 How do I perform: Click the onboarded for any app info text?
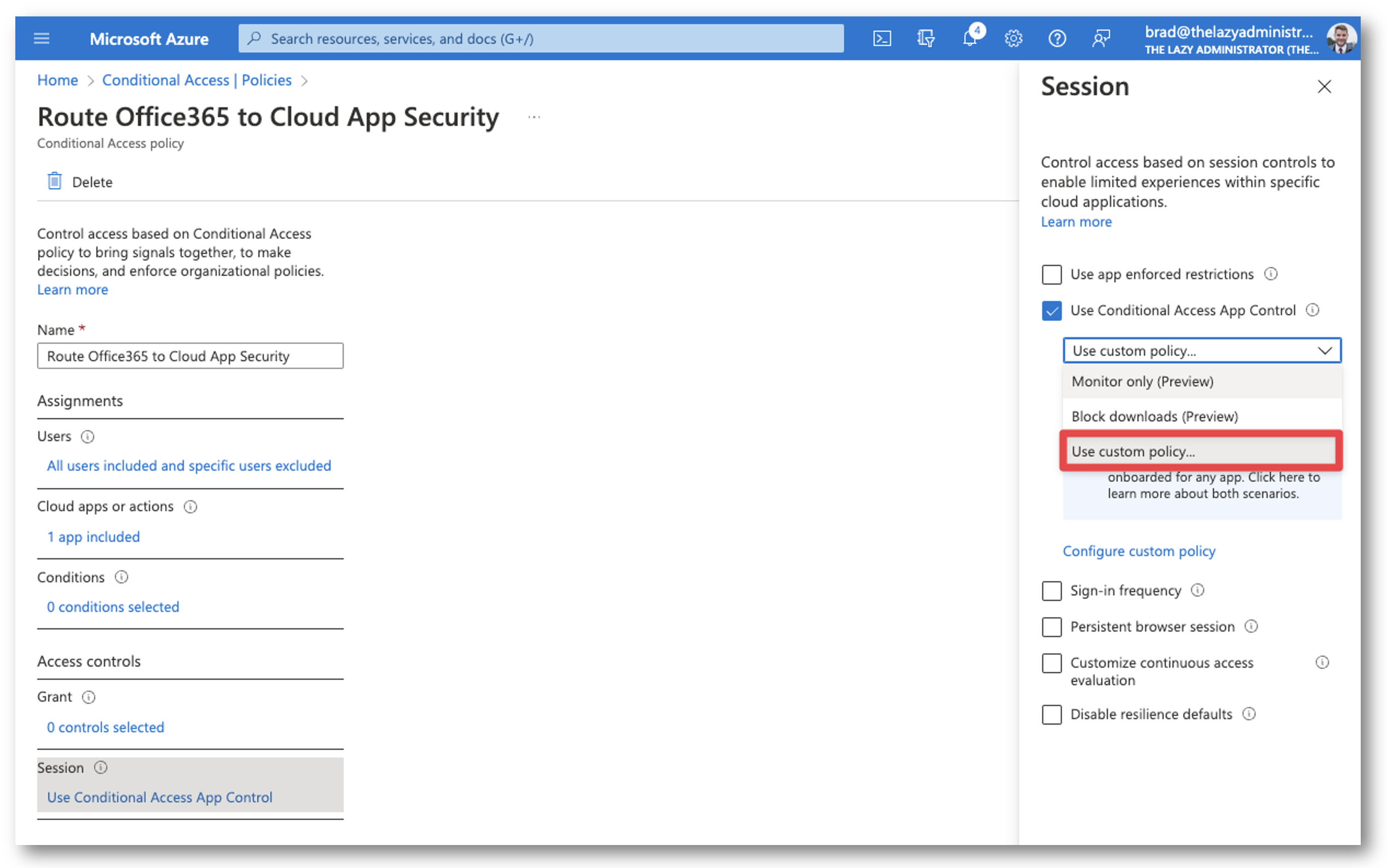point(1213,485)
